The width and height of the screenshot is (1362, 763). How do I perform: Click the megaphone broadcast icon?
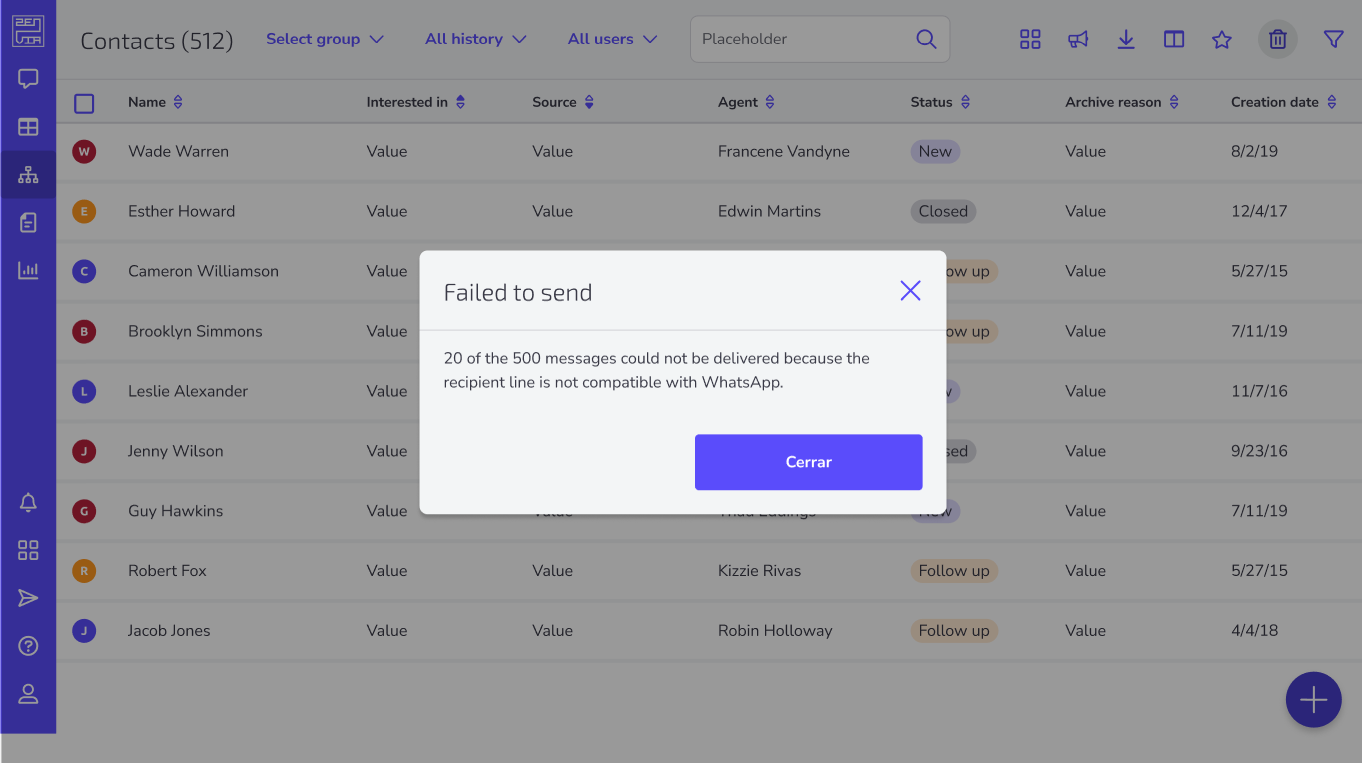pos(1078,39)
